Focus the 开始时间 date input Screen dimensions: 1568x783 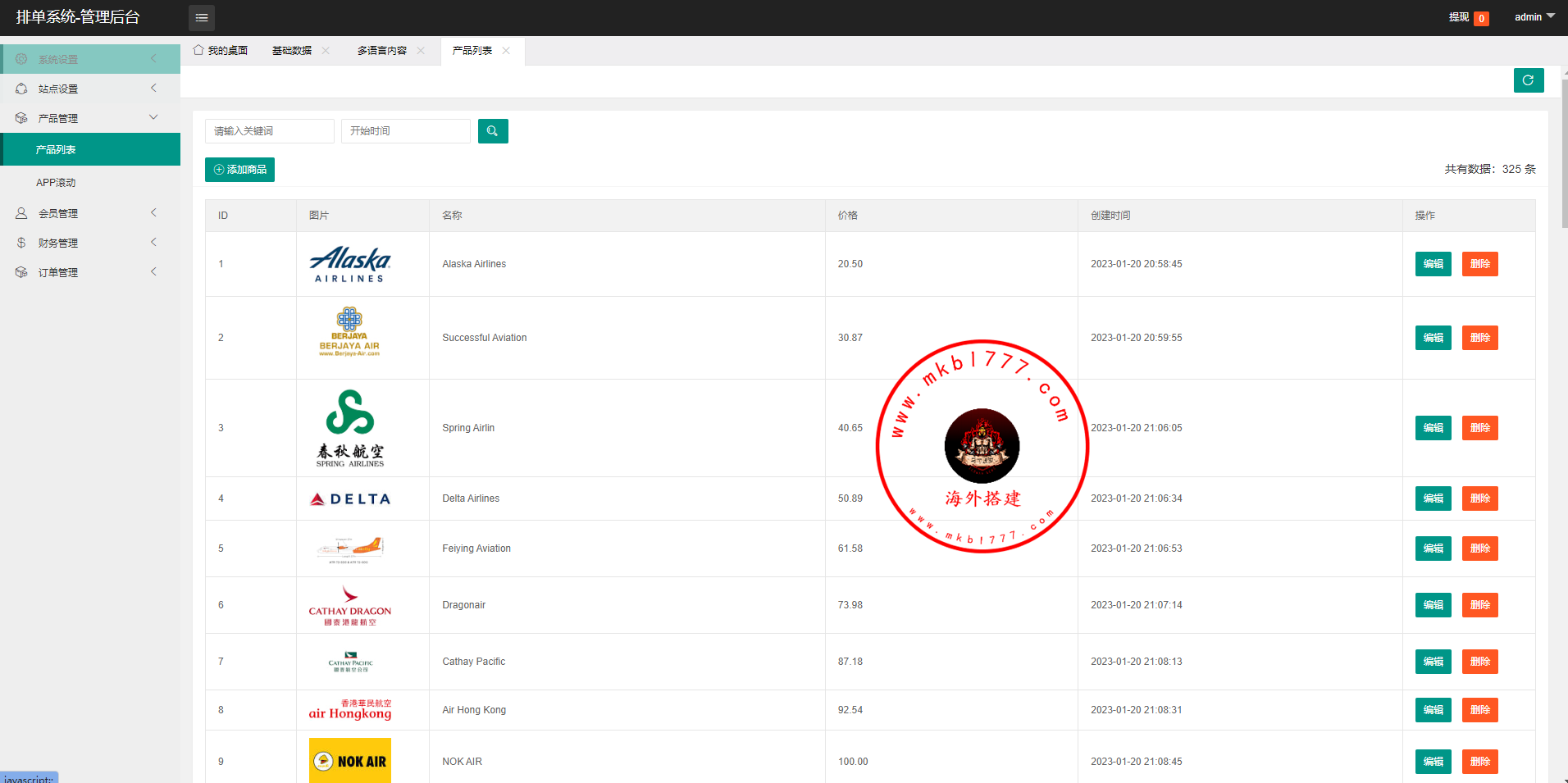pos(406,131)
